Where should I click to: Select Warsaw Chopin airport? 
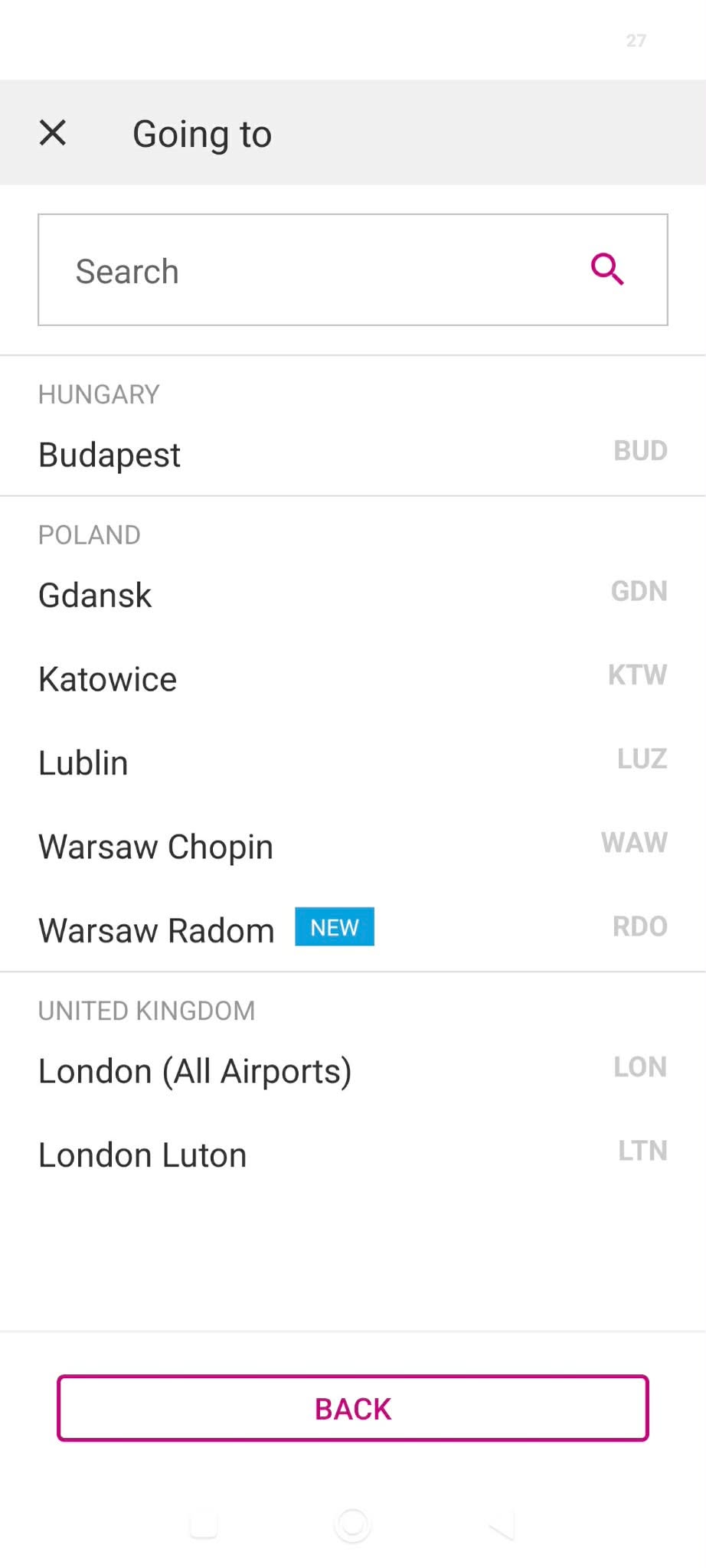tap(353, 847)
